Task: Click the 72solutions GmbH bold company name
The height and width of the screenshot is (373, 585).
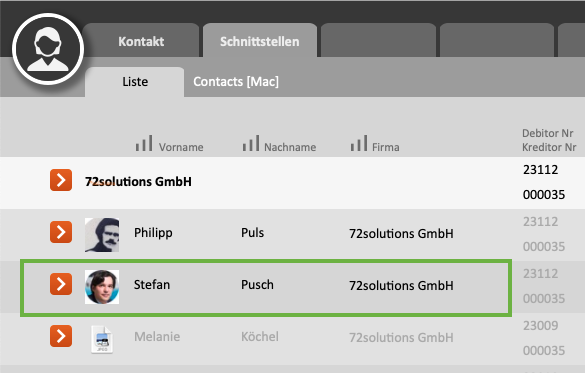Action: tap(138, 182)
